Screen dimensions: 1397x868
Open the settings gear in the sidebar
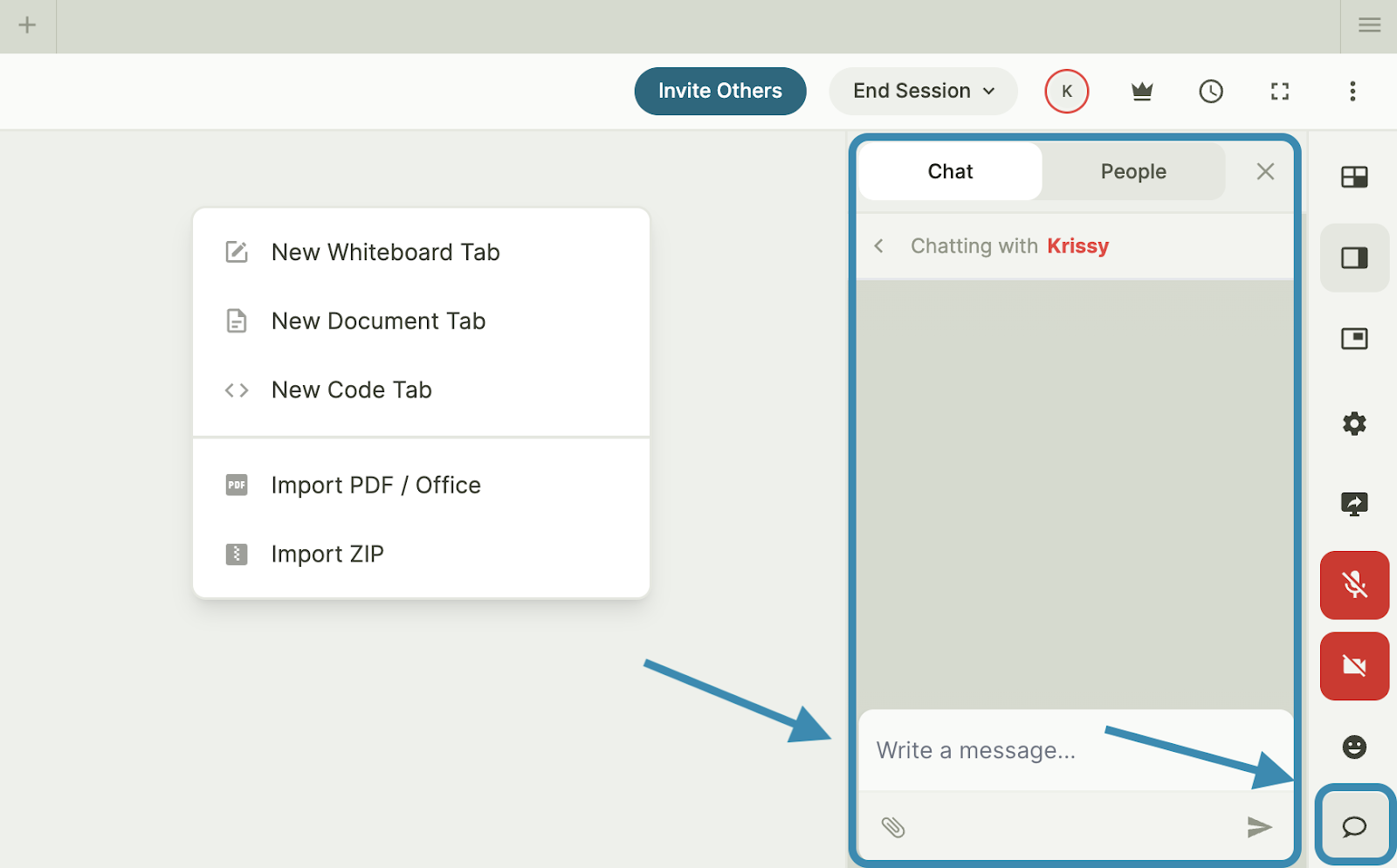tap(1354, 424)
